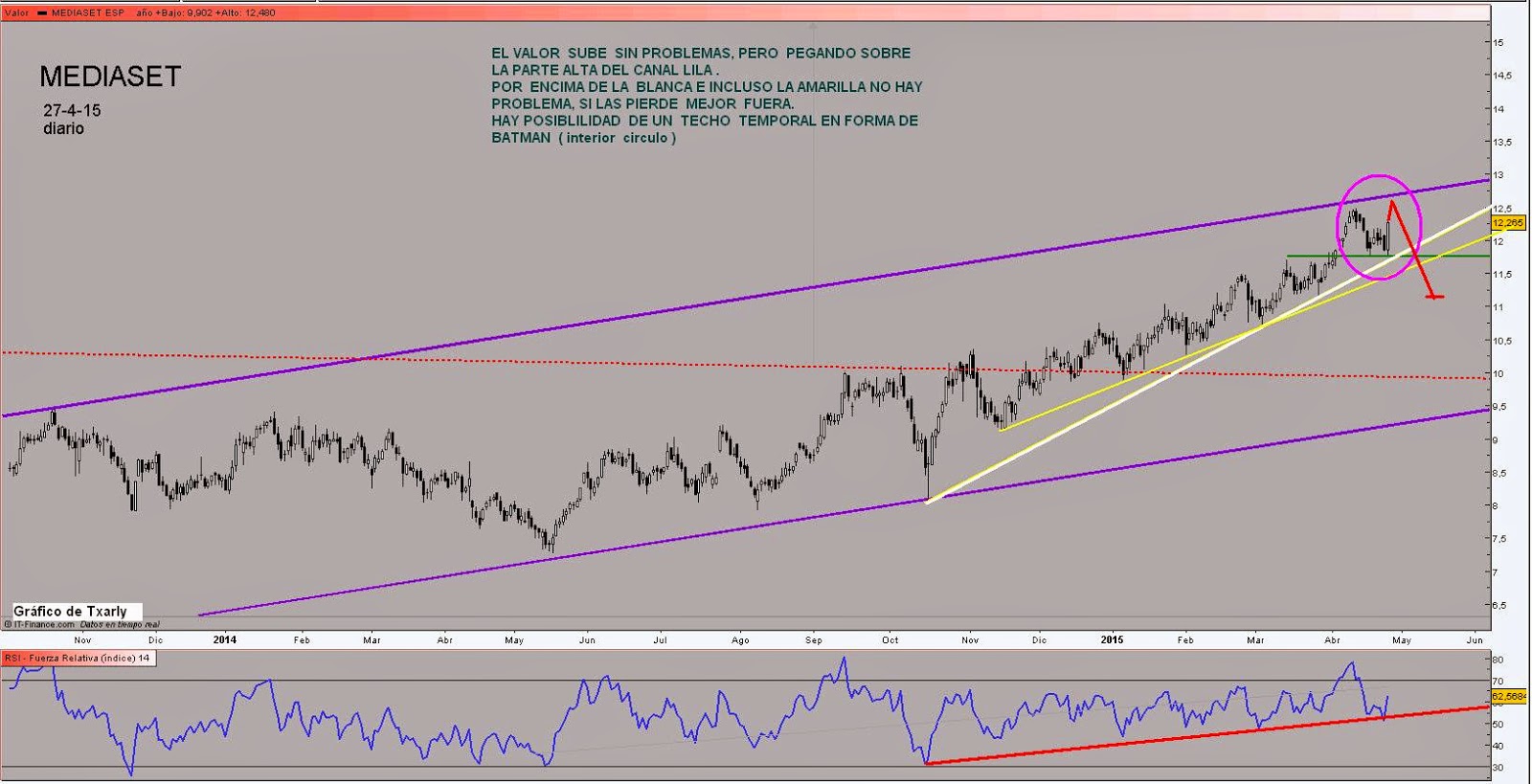Click the 'Oct' month label on time axis
Image resolution: width=1532 pixels, height=784 pixels.
pyautogui.click(x=890, y=639)
